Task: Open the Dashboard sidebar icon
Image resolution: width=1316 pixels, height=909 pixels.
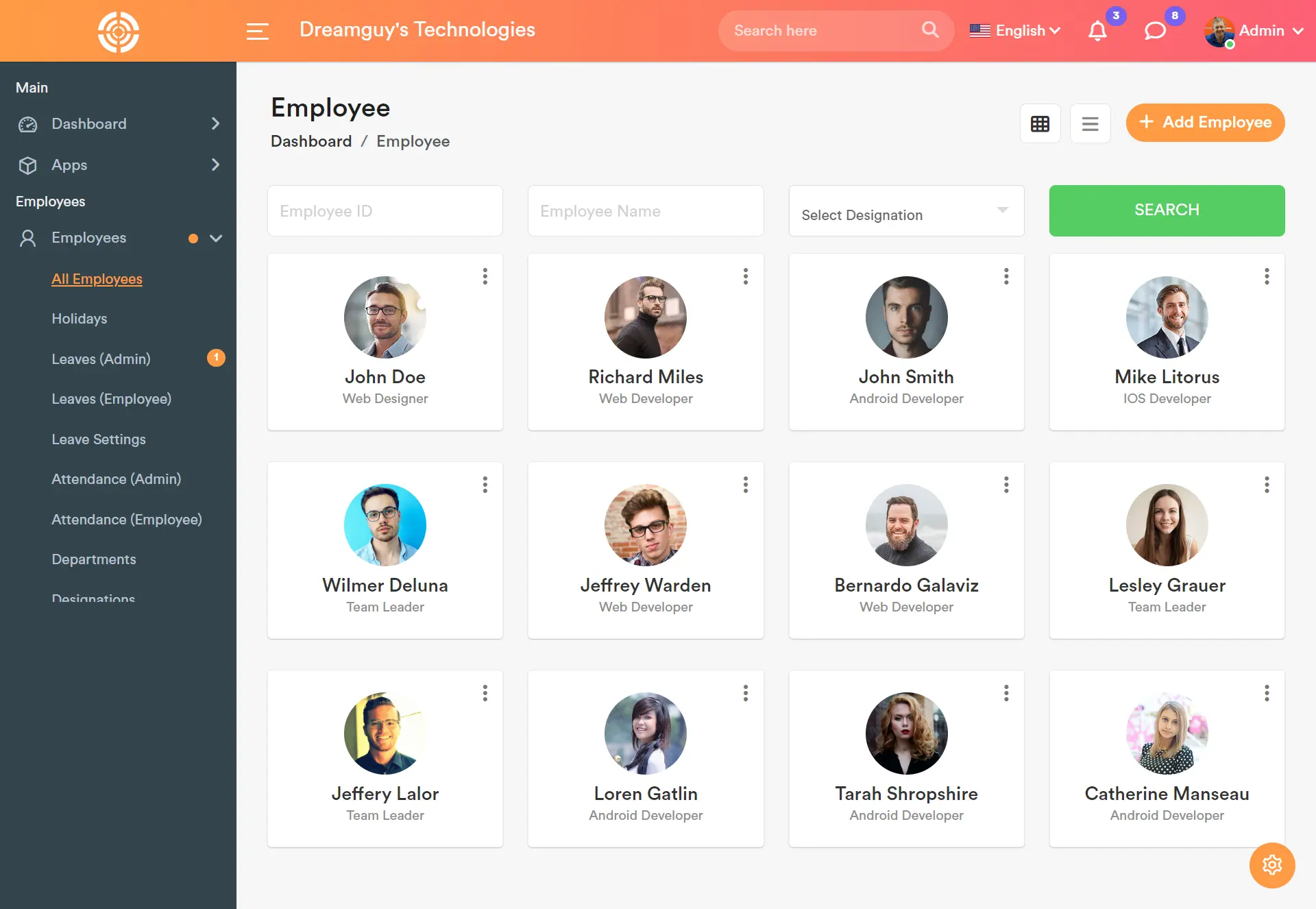Action: [27, 124]
